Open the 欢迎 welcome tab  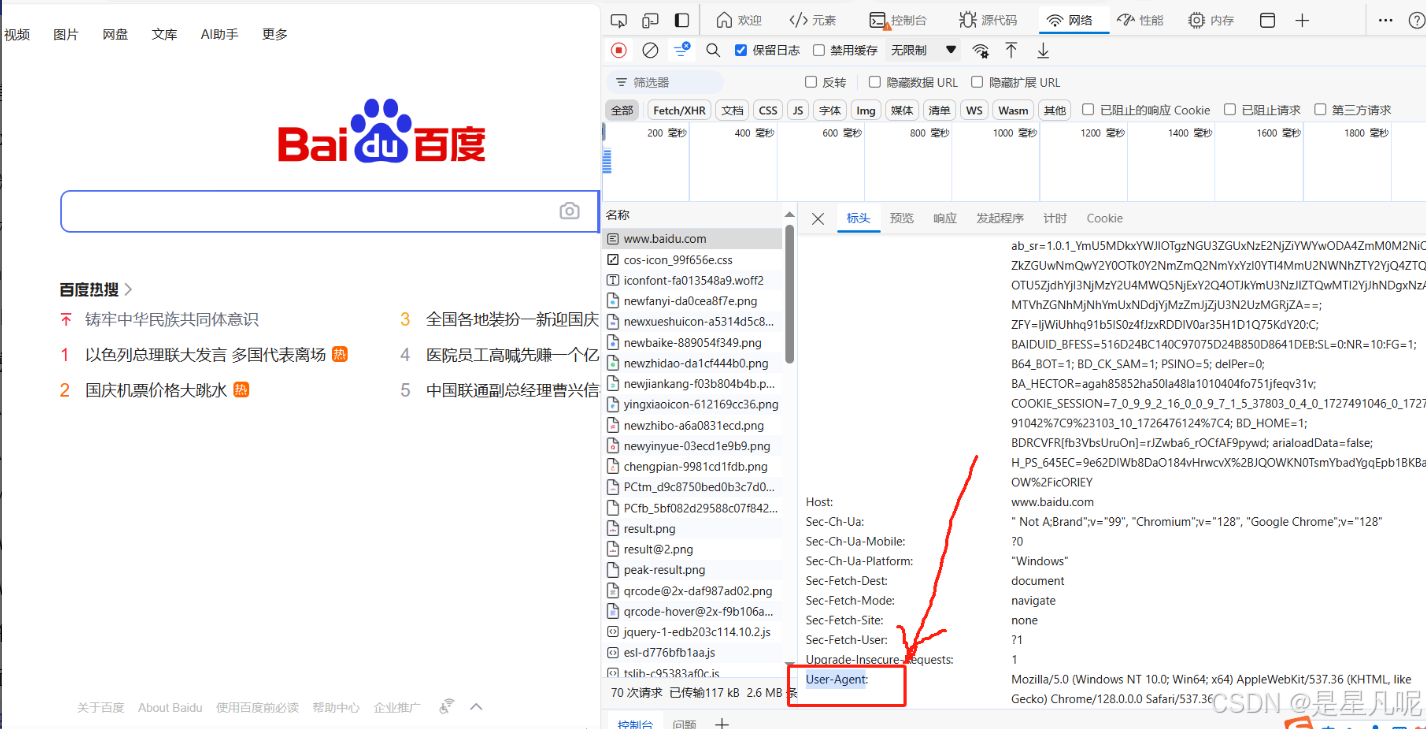(x=739, y=20)
